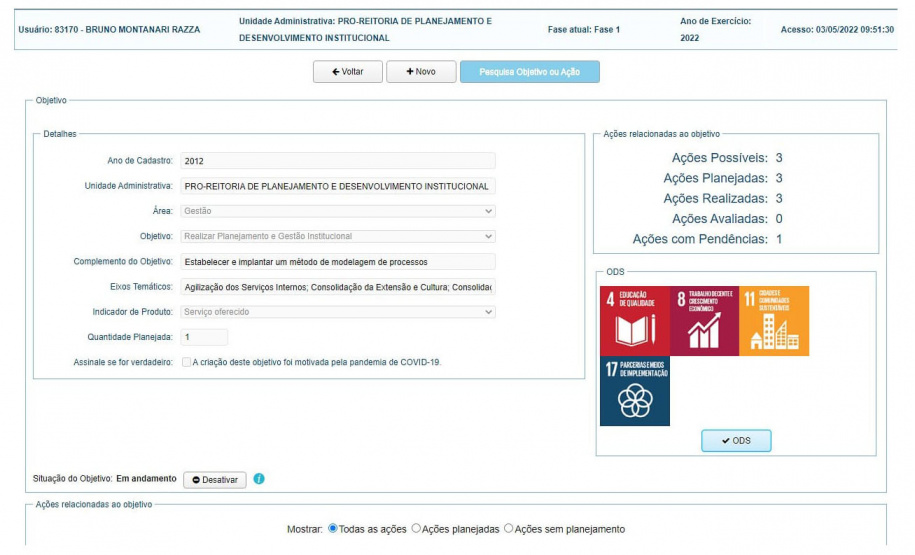
Task: Select Ações planejadas radio option
Action: 416,528
